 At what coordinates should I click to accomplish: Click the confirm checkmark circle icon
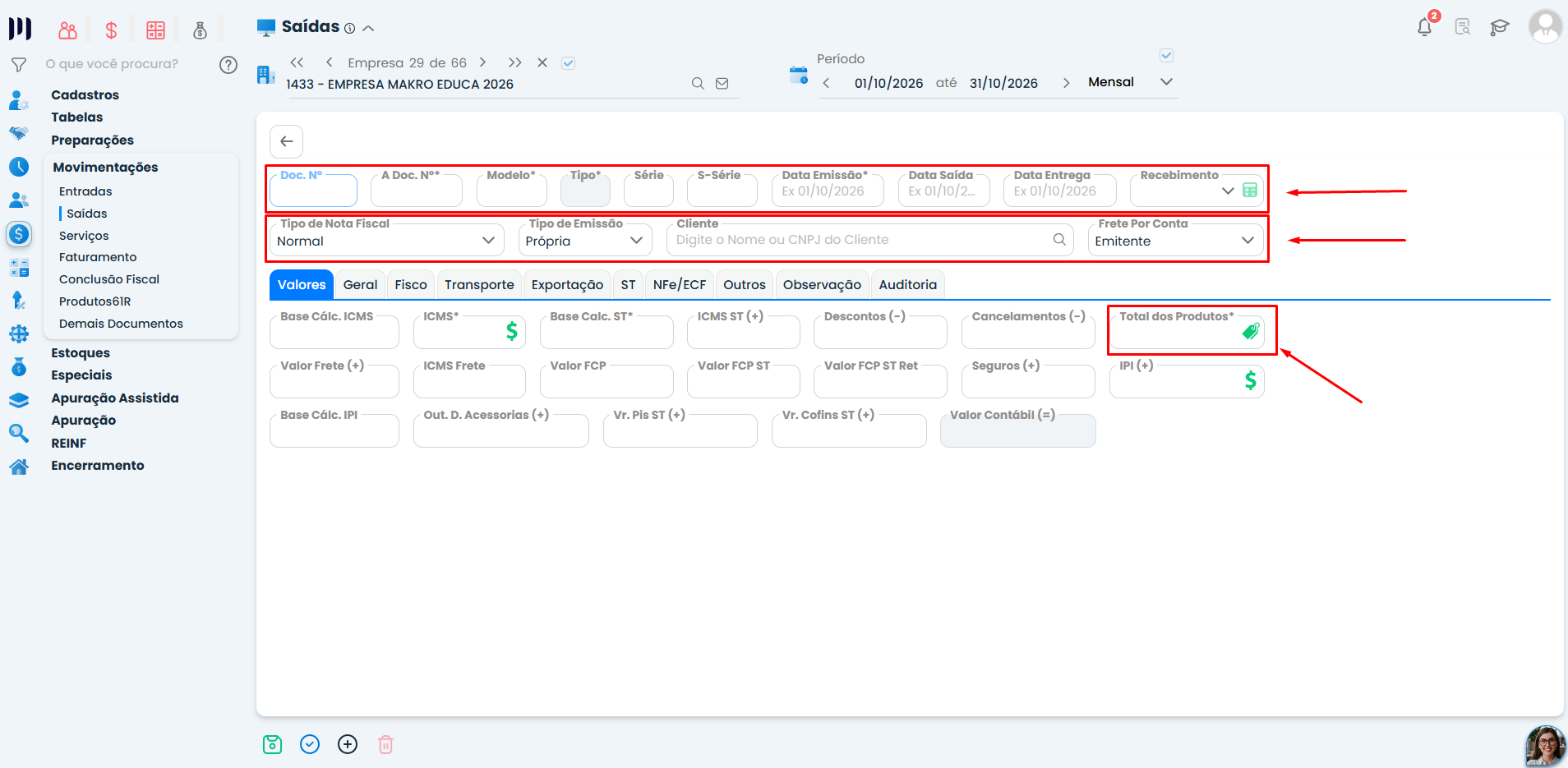click(310, 744)
